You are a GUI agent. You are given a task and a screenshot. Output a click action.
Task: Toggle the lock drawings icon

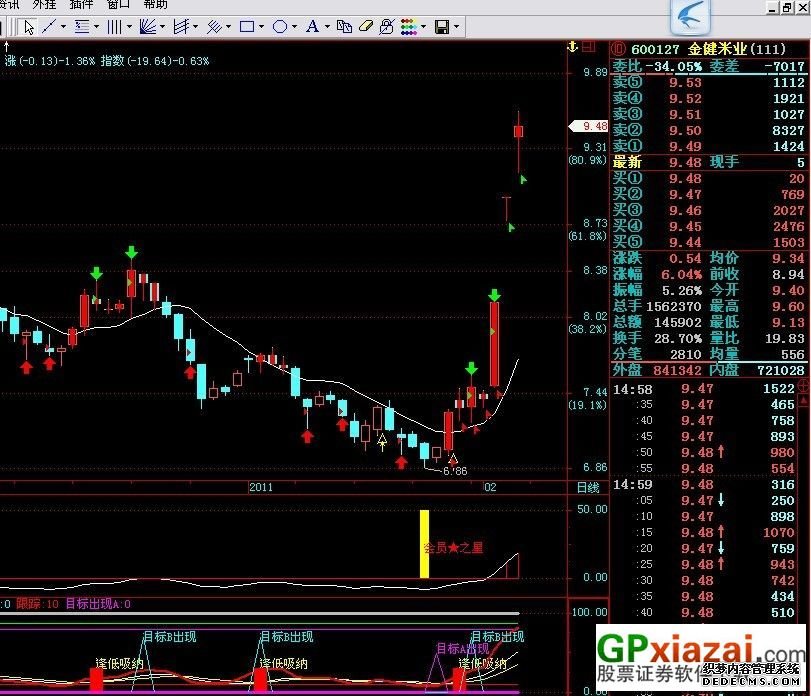point(386,27)
